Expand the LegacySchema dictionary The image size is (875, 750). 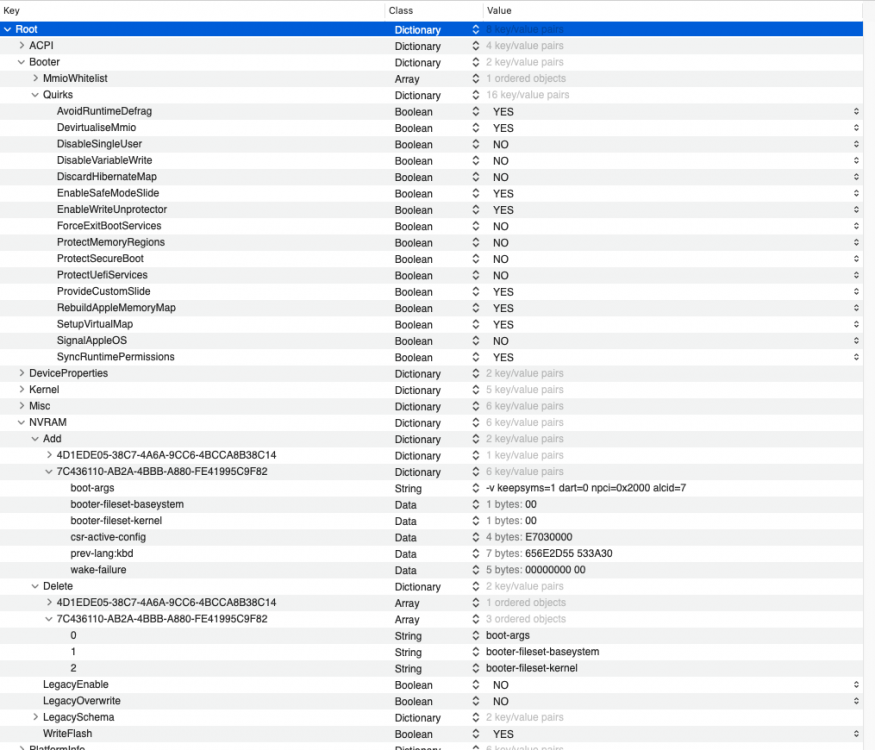tap(36, 717)
